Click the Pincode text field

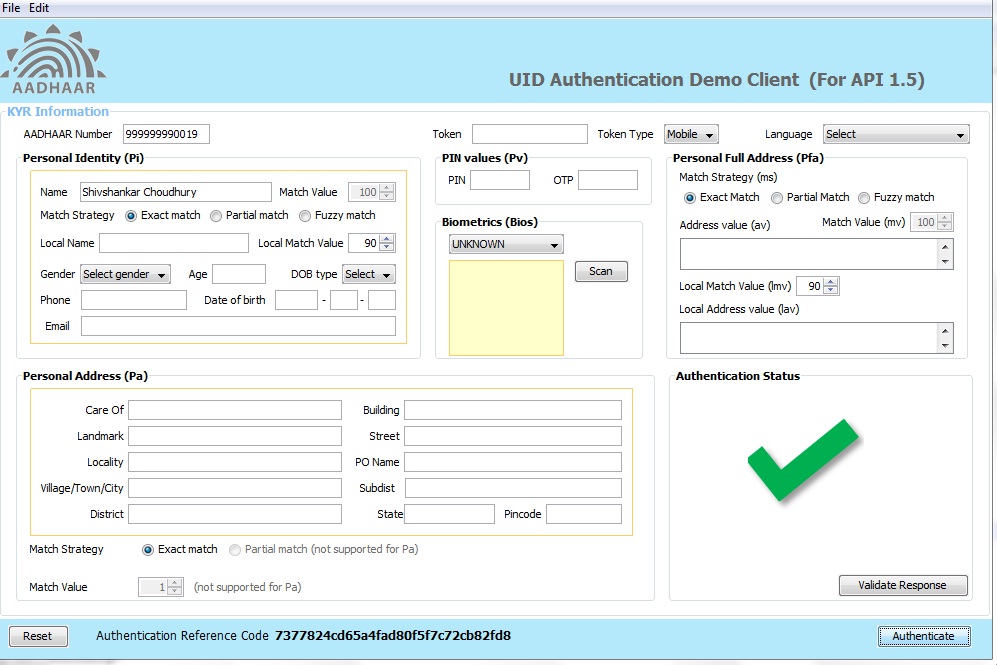coord(583,514)
